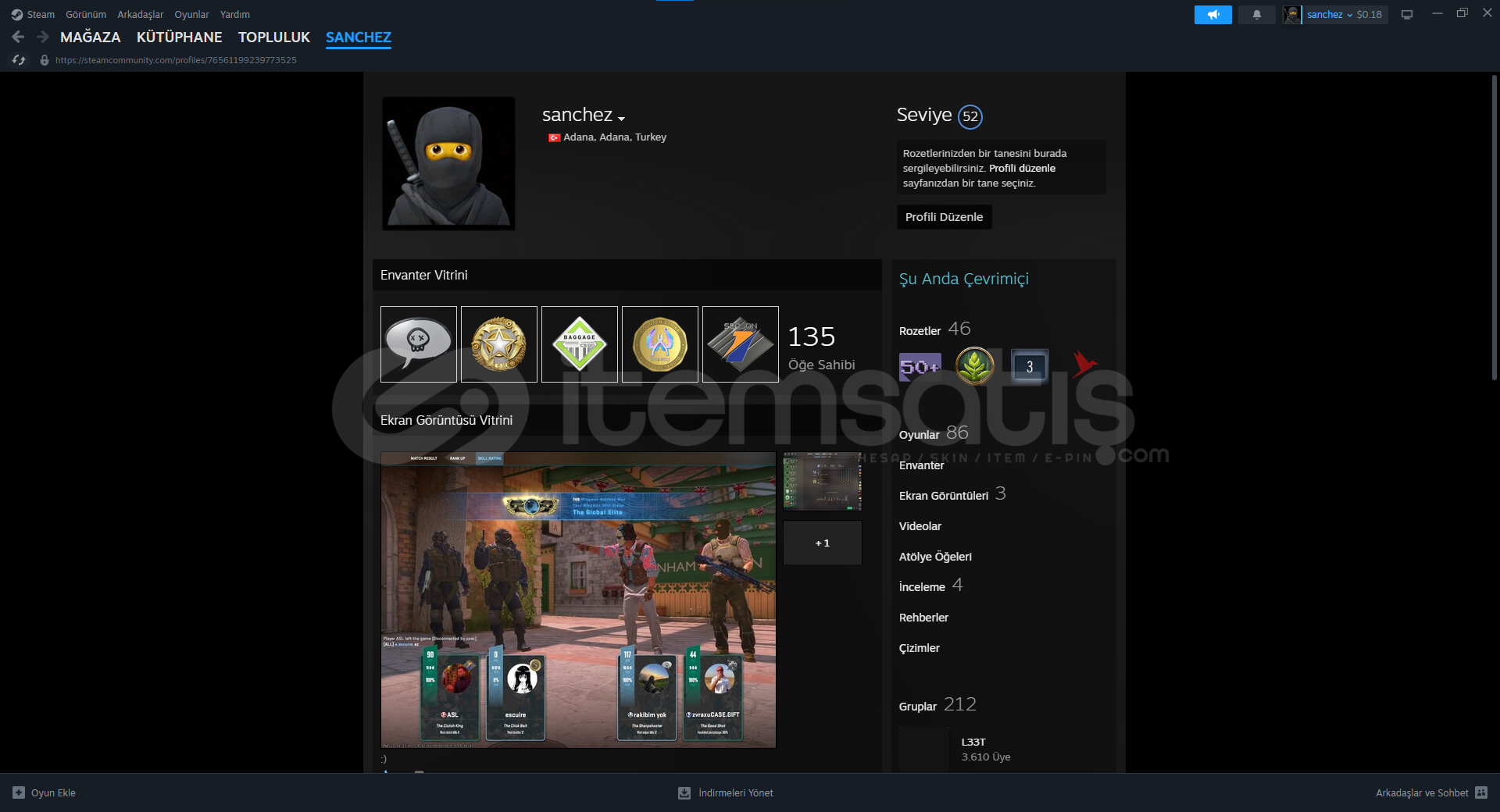
Task: Click the badge showing number 3
Action: click(x=1029, y=366)
